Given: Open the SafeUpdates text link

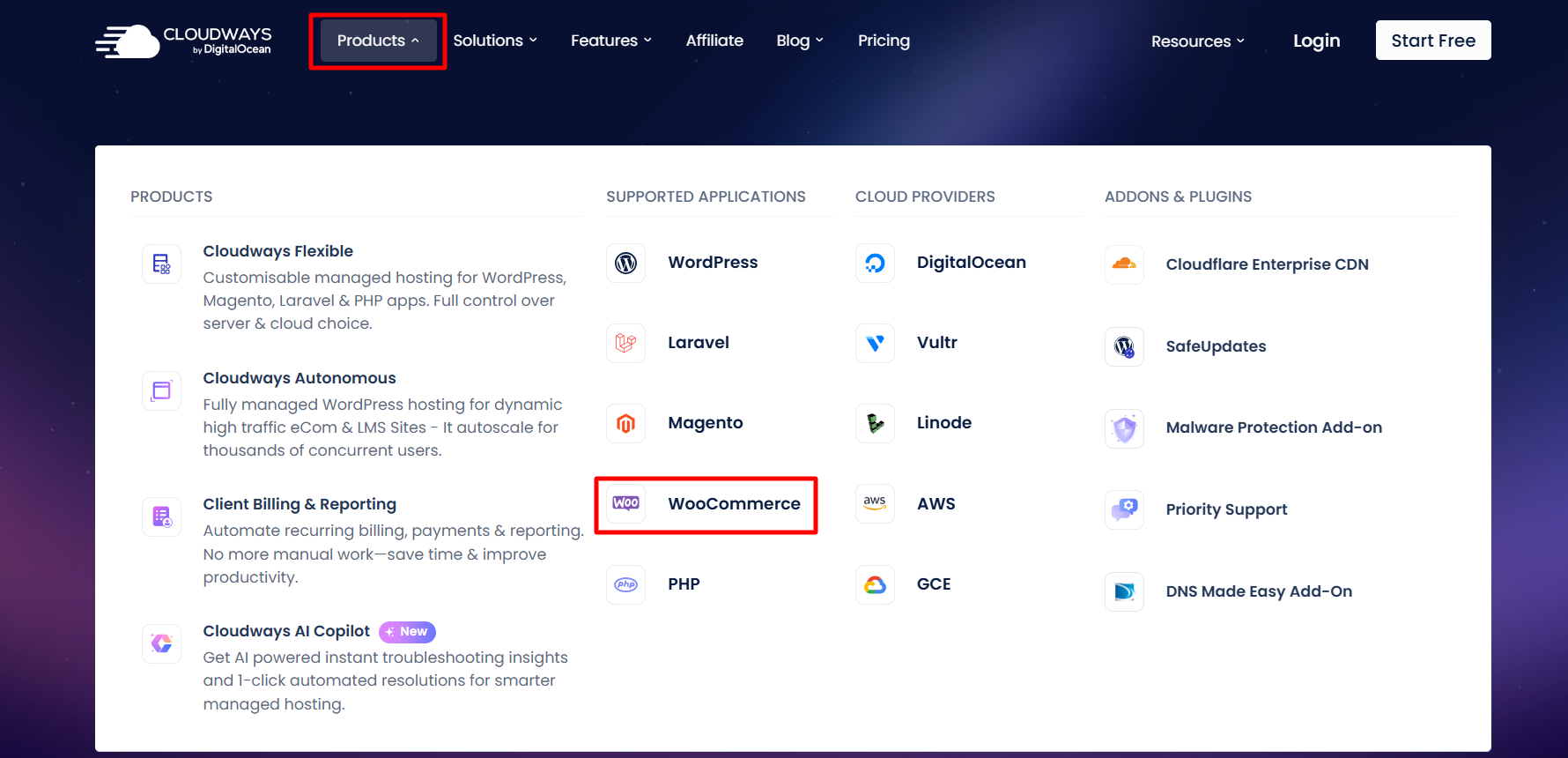Looking at the screenshot, I should (x=1216, y=346).
